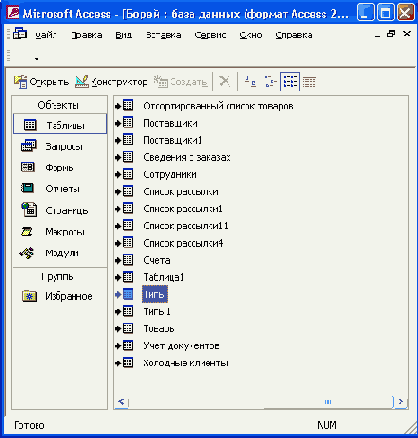This screenshot has width=418, height=438.
Task: Switch to Small Icons view
Action: [x=270, y=81]
